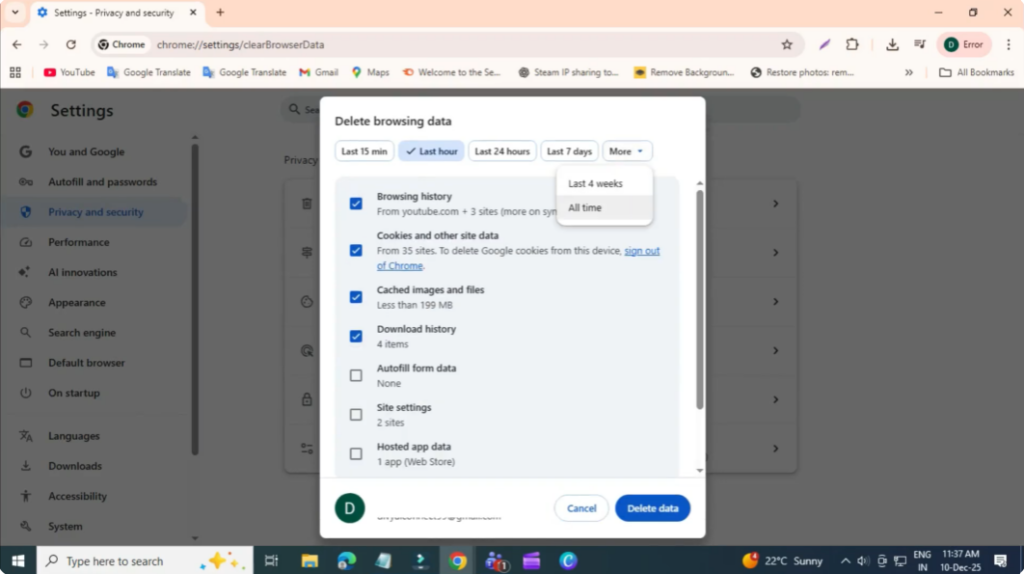Open the Extensions puzzle icon
The image size is (1024, 574).
pyautogui.click(x=852, y=44)
